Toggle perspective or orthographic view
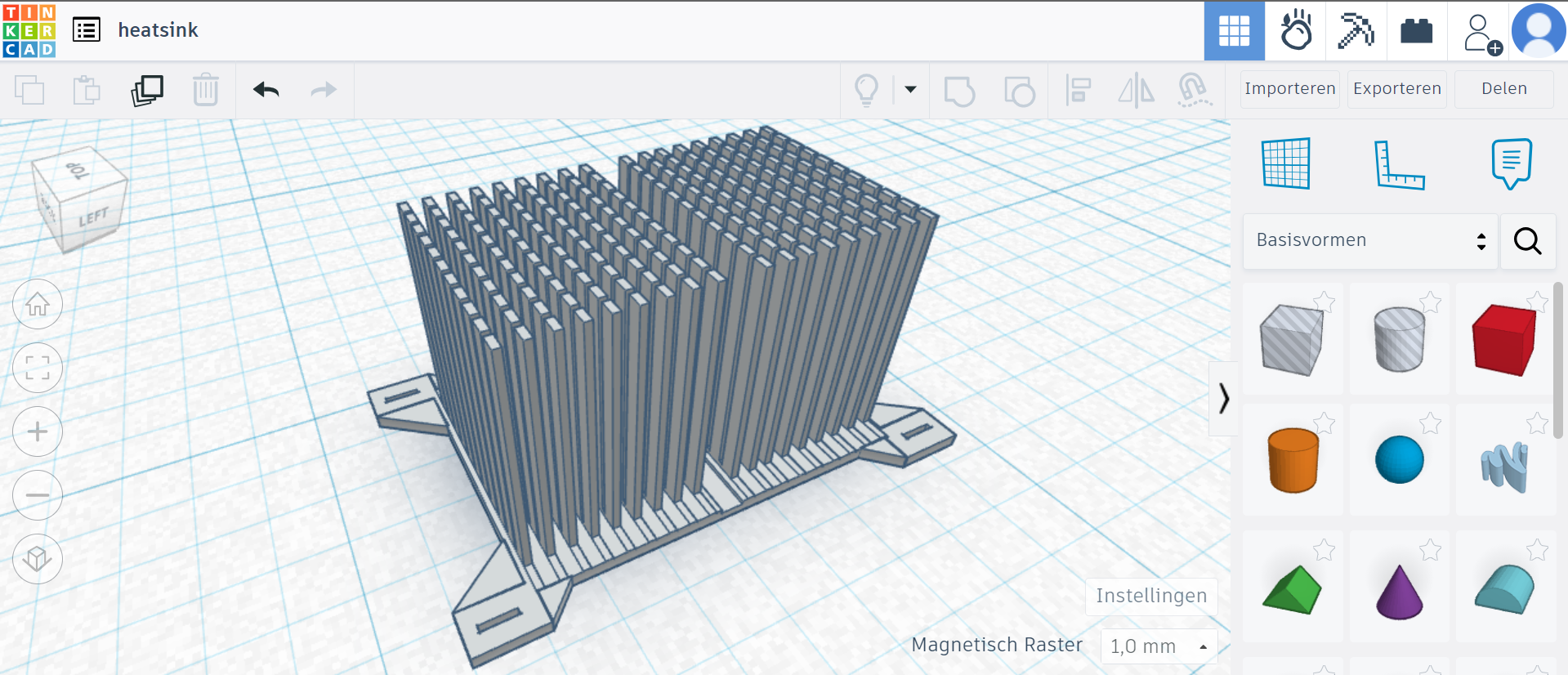The image size is (1568, 675). pos(38,559)
